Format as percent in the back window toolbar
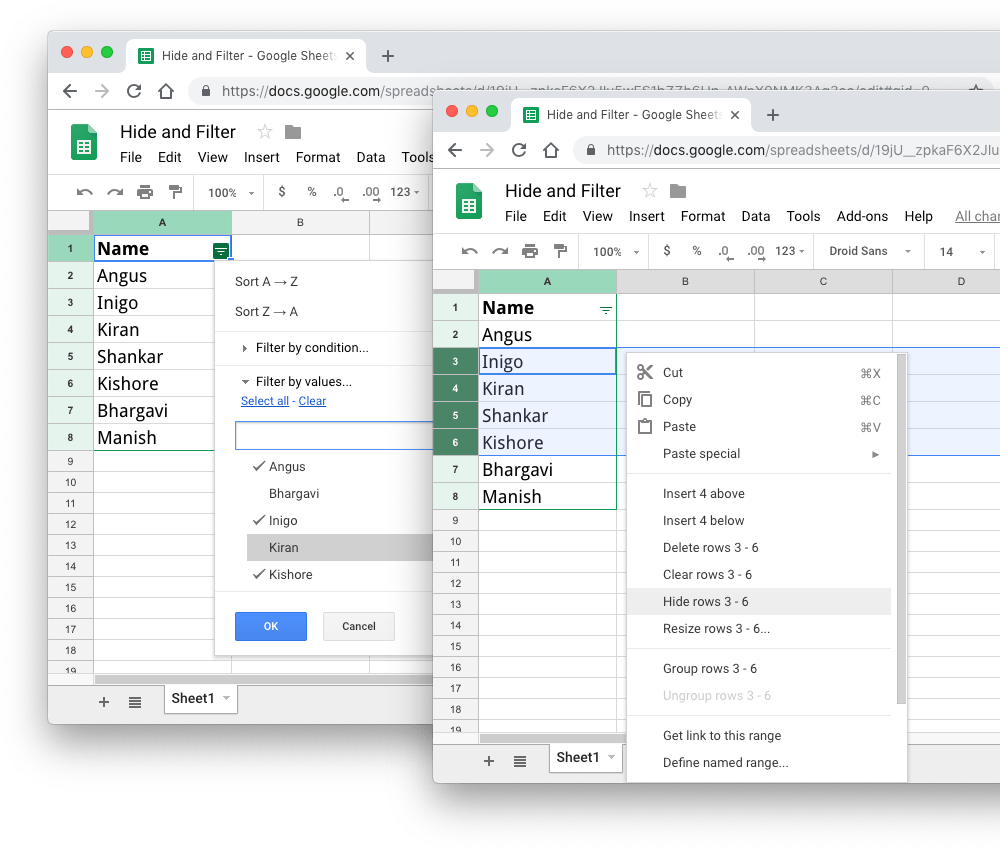 coord(312,191)
